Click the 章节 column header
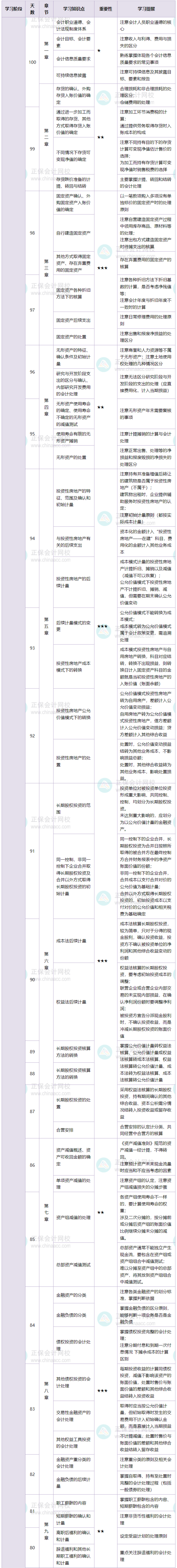This screenshot has height=1568, width=177. [46, 9]
